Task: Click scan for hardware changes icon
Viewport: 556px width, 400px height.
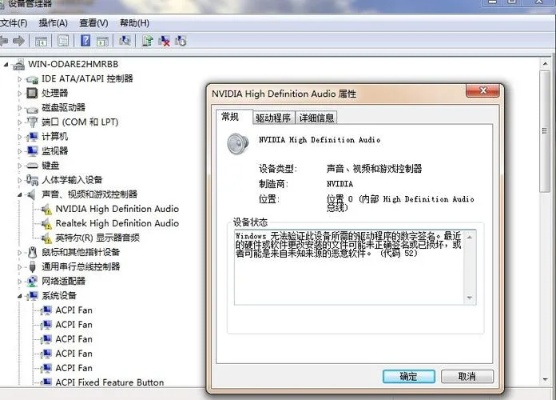Action: [x=124, y=41]
